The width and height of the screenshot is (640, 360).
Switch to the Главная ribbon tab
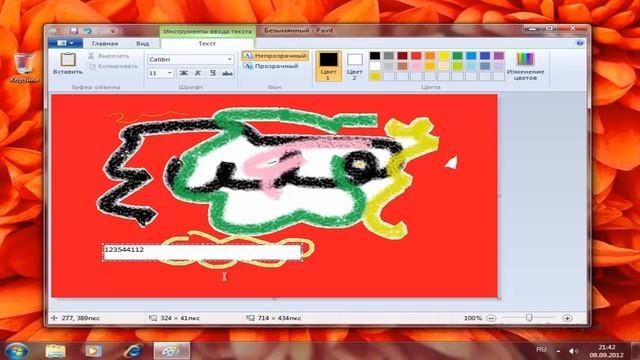[x=105, y=43]
